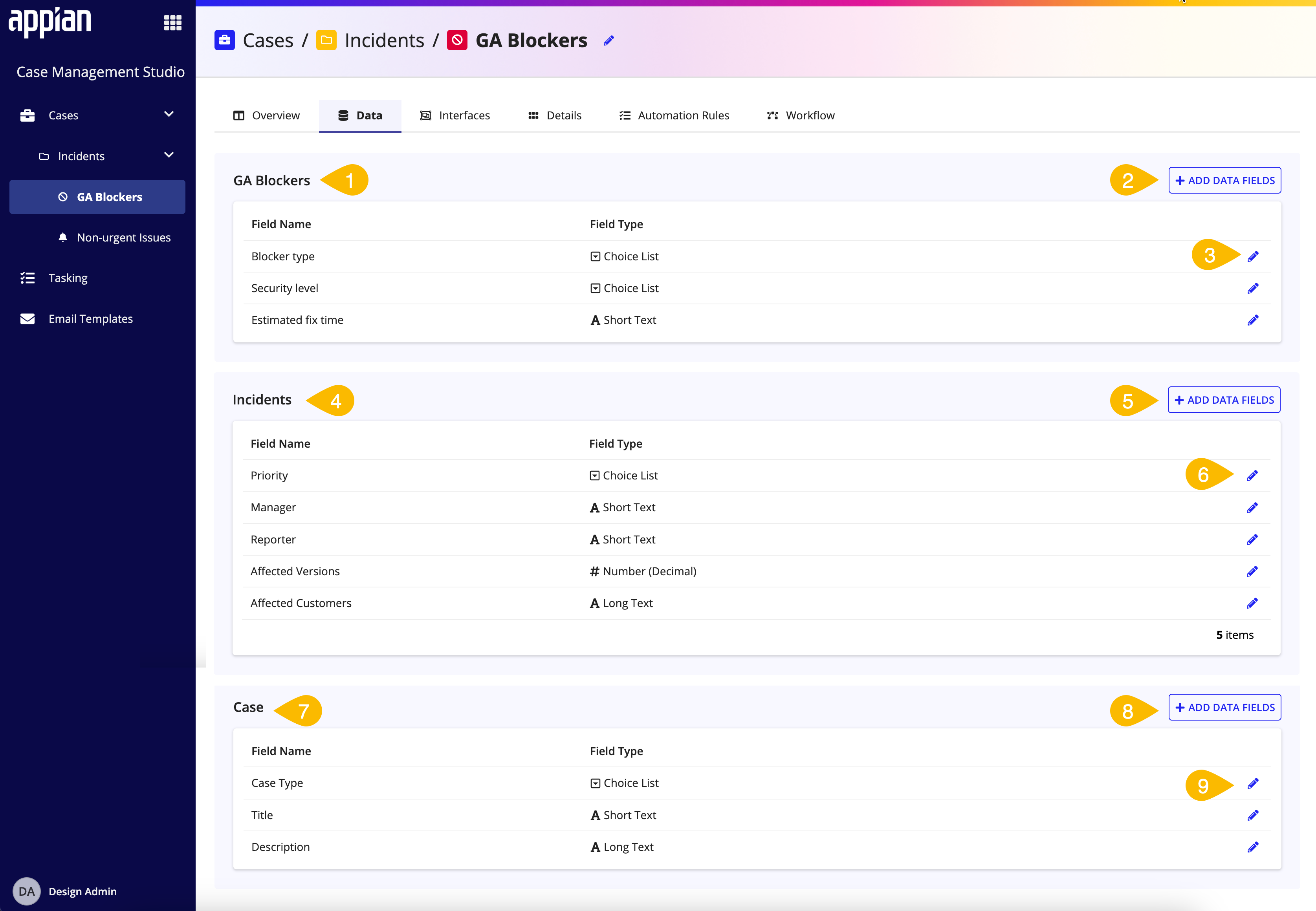Select the Affected Customers field name

coord(301,603)
